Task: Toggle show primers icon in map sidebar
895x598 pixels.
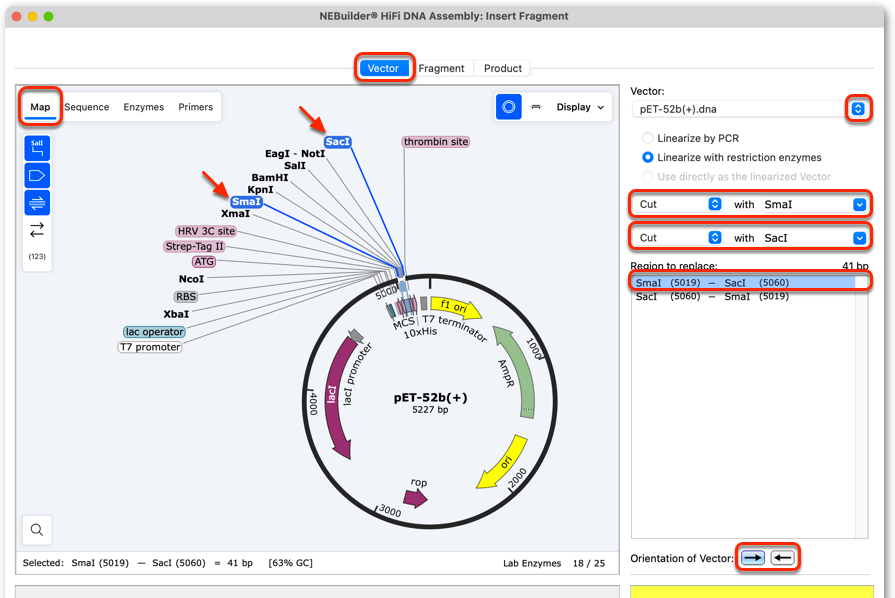Action: pos(37,203)
